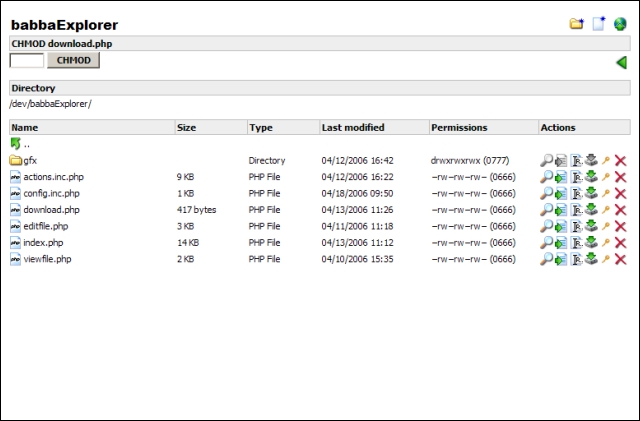Delete the gfx directory
Viewport: 640px width, 421px height.
pos(620,161)
